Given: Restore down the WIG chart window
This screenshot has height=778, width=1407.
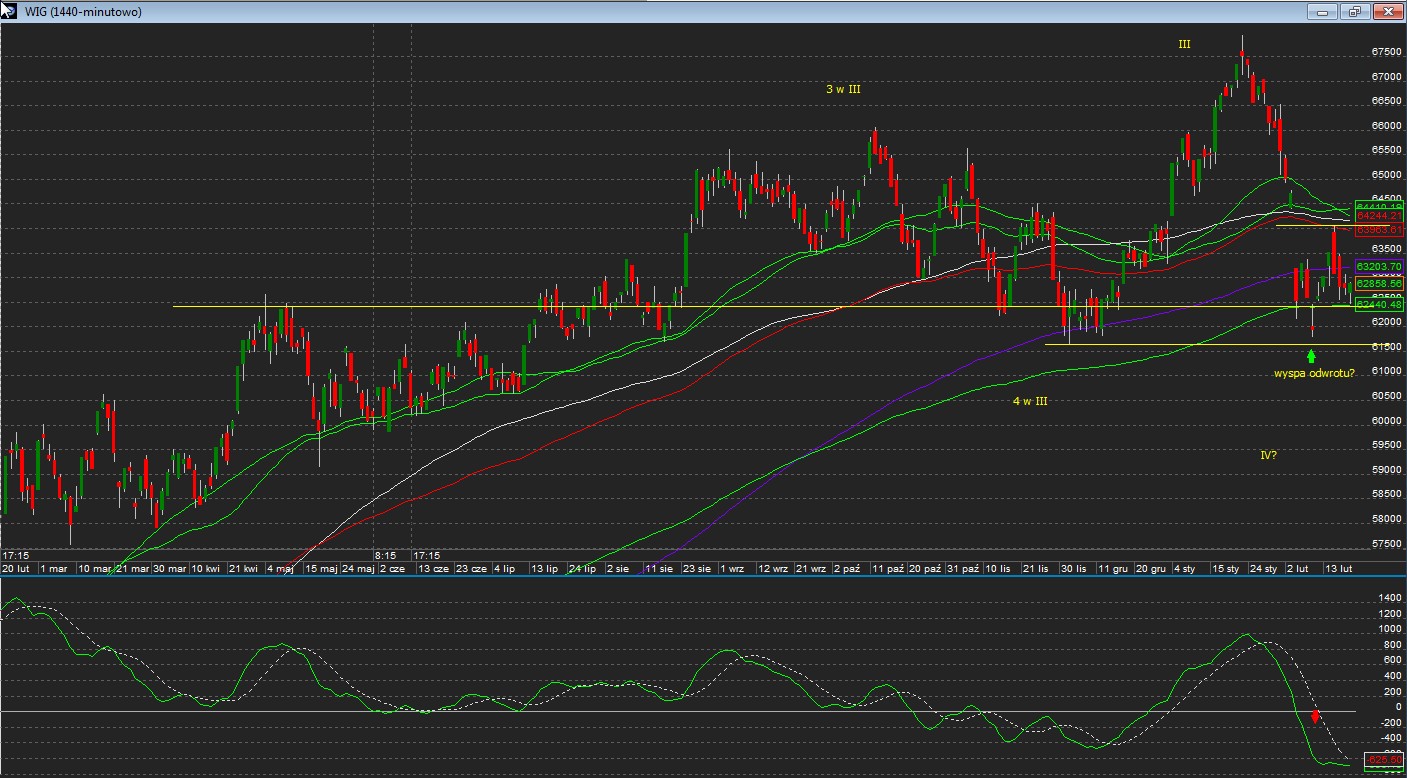Looking at the screenshot, I should click(1354, 11).
